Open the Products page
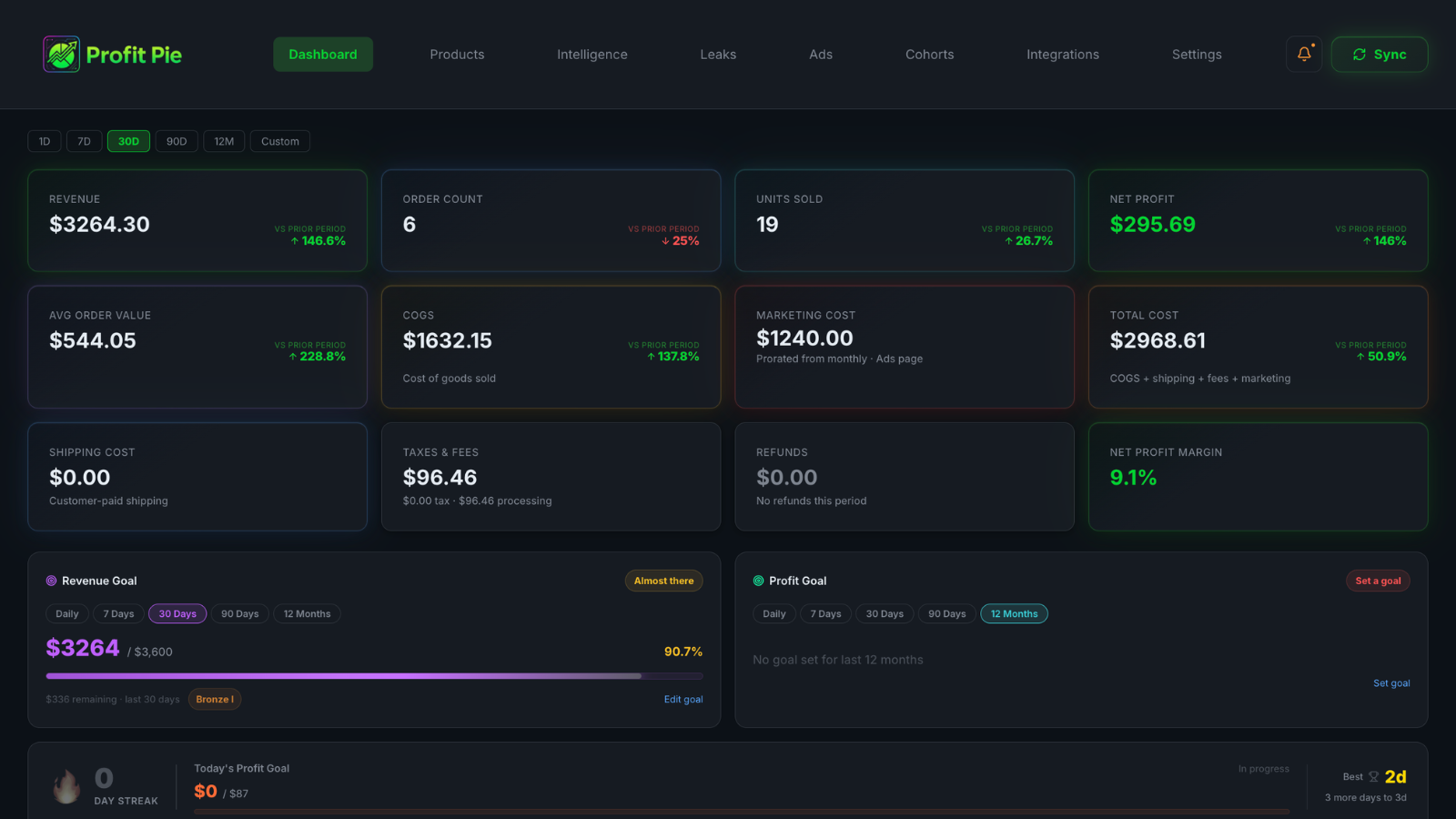 [x=457, y=55]
